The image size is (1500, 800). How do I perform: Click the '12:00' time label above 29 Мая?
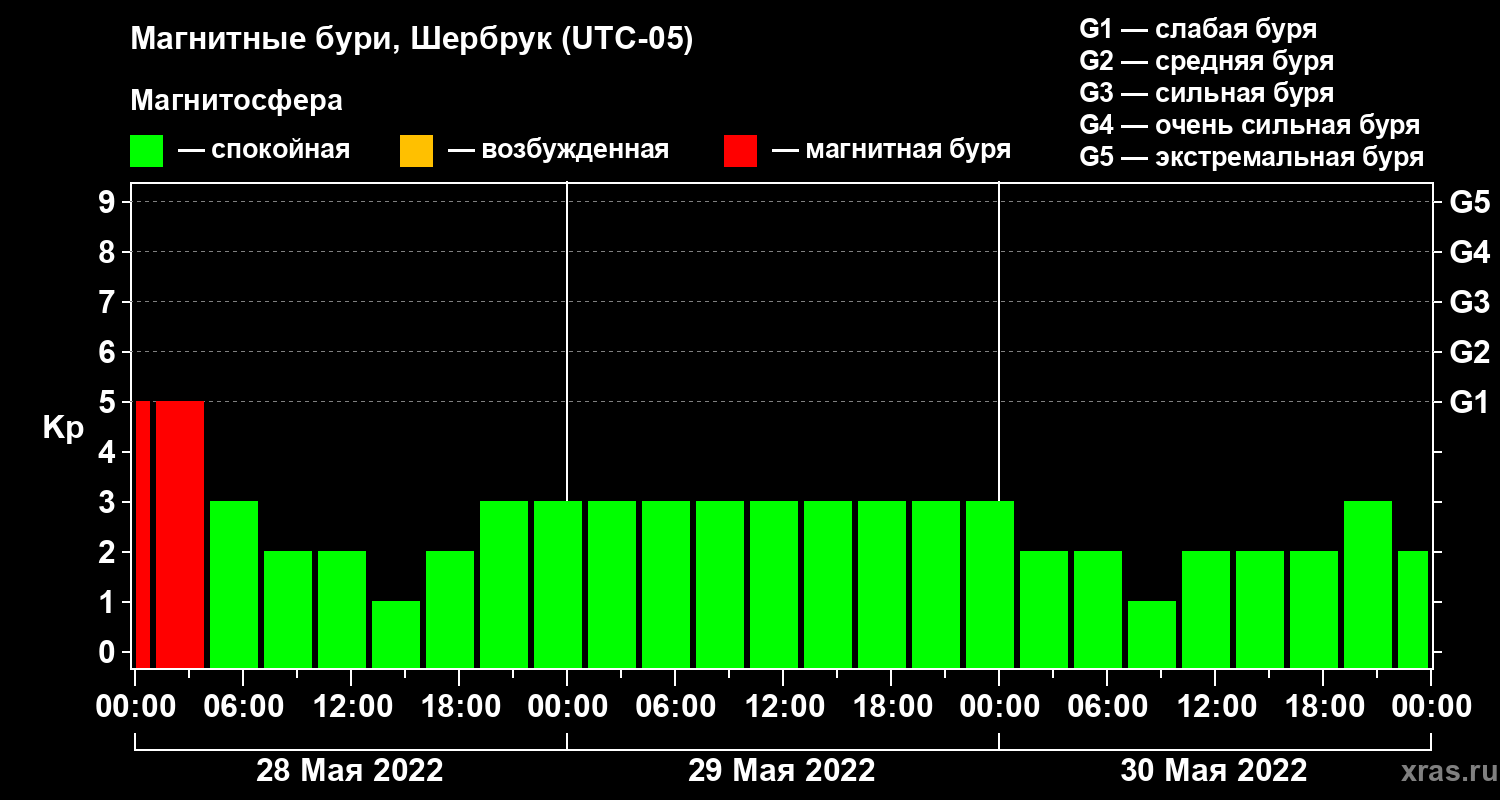pyautogui.click(x=783, y=707)
